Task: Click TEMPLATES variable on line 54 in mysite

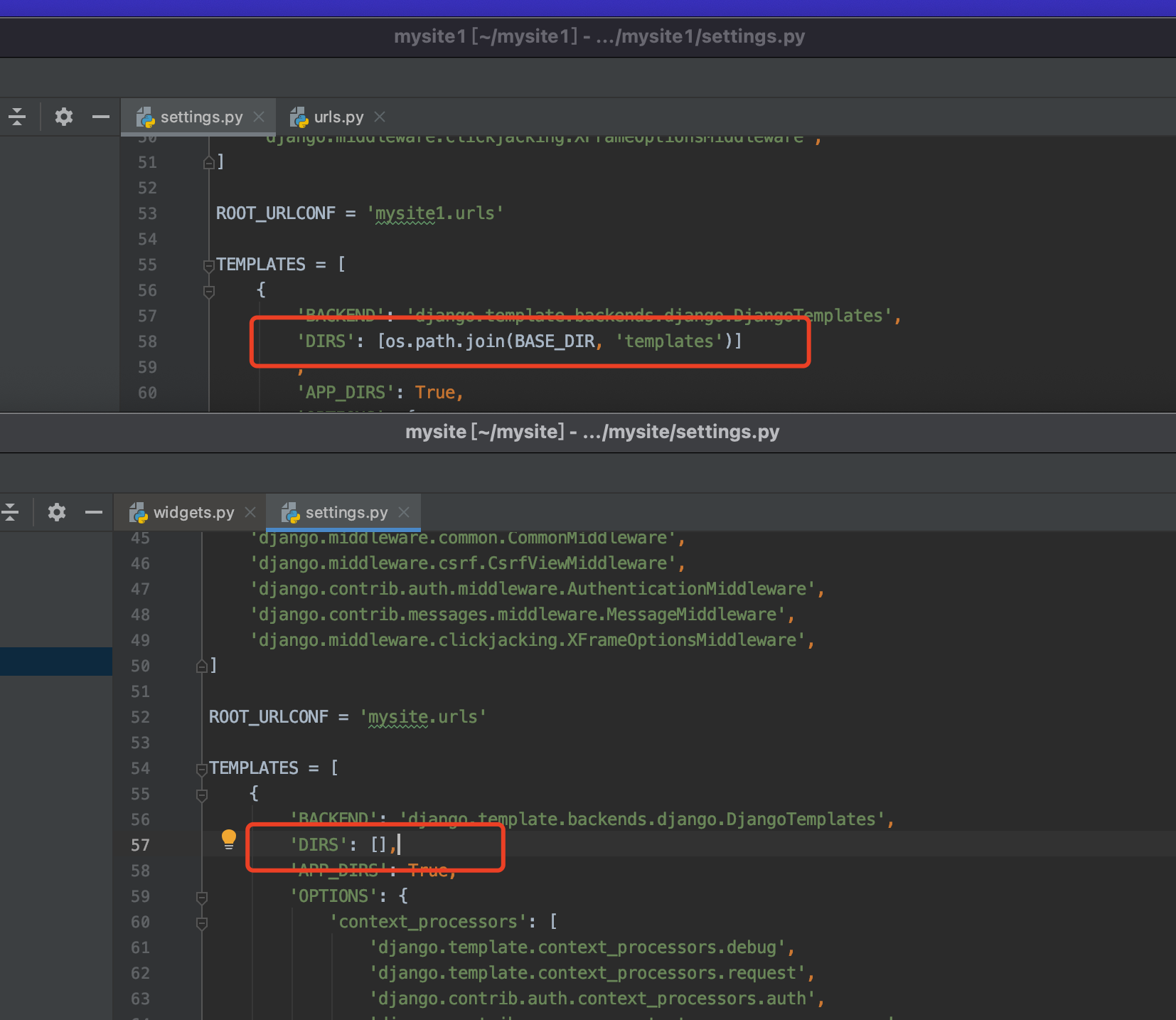Action: coord(254,768)
